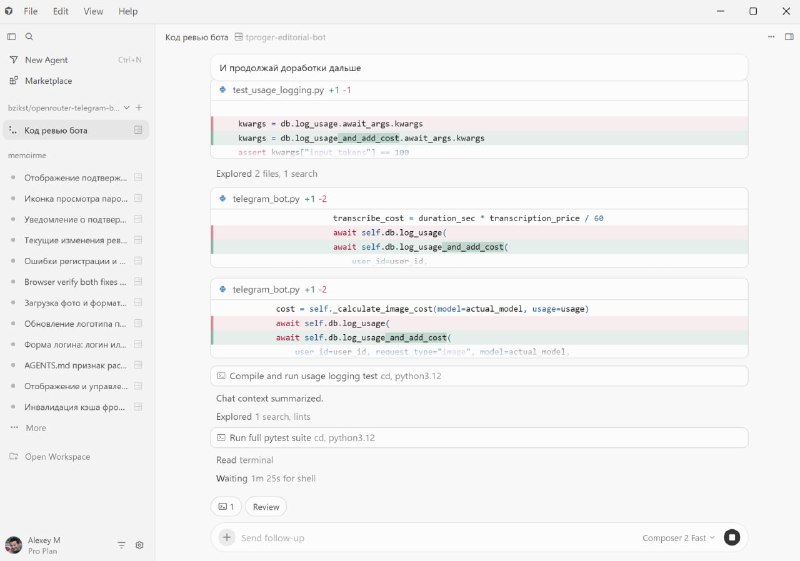Image resolution: width=800 pixels, height=561 pixels.
Task: Click the plus icon next to the repo name
Action: click(139, 108)
